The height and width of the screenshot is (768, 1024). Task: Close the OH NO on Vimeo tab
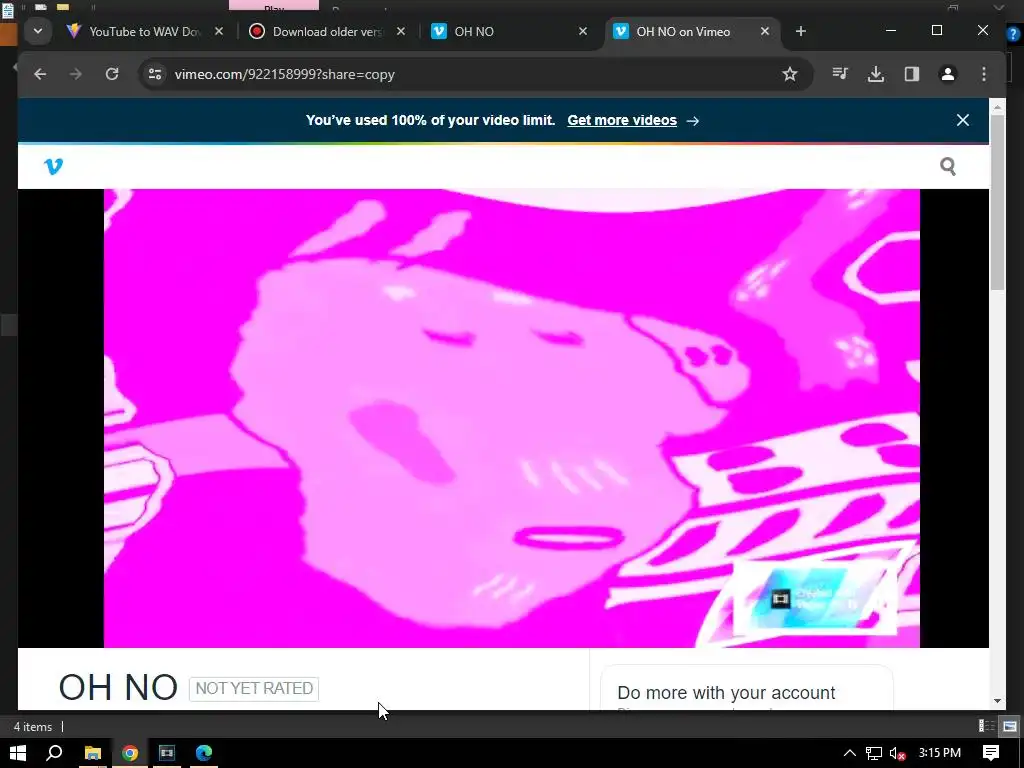click(765, 31)
